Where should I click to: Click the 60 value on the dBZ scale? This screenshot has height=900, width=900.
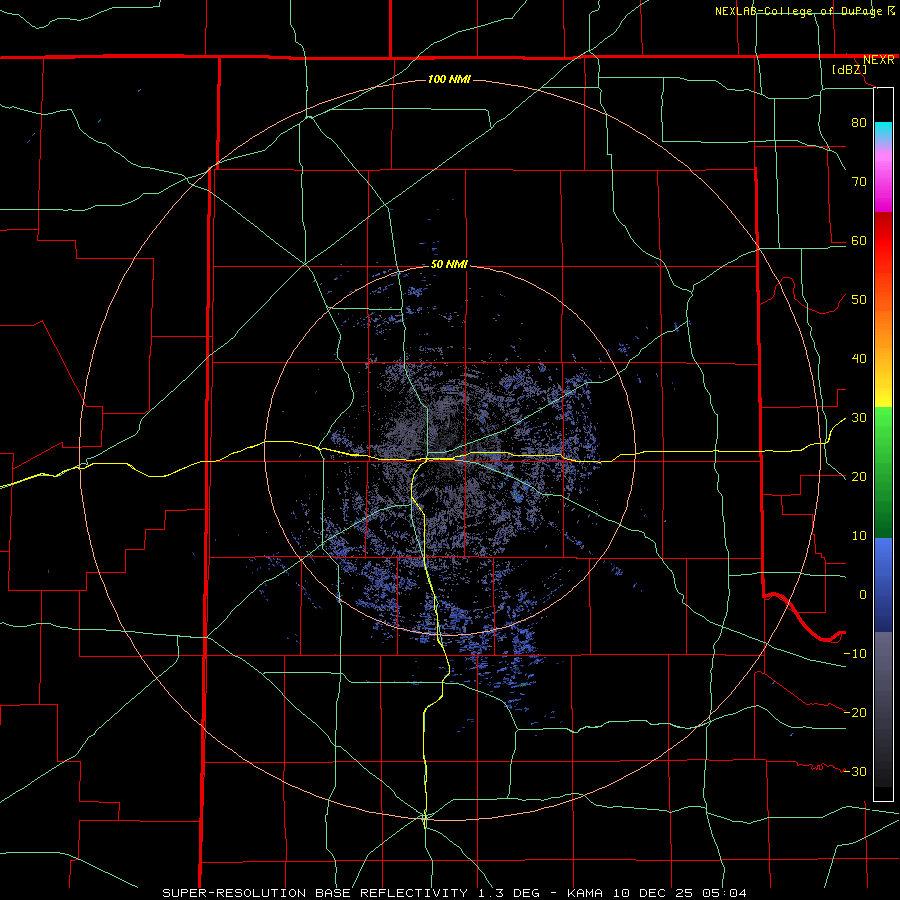coord(859,241)
